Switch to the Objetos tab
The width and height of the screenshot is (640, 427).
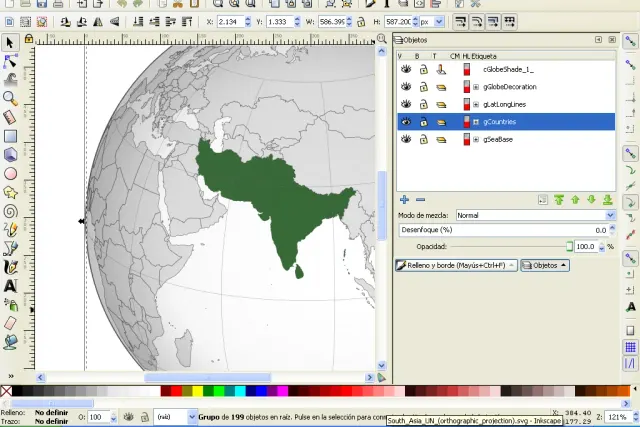click(x=545, y=265)
